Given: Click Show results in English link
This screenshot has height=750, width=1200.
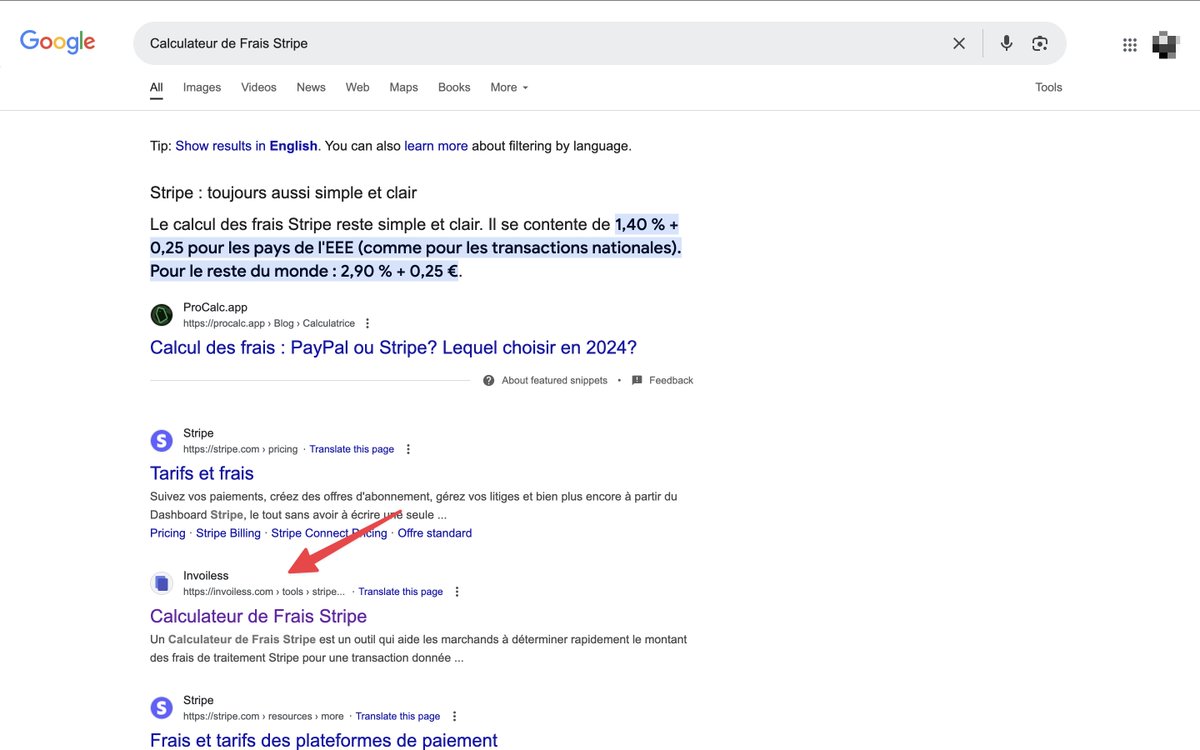Looking at the screenshot, I should click(247, 146).
